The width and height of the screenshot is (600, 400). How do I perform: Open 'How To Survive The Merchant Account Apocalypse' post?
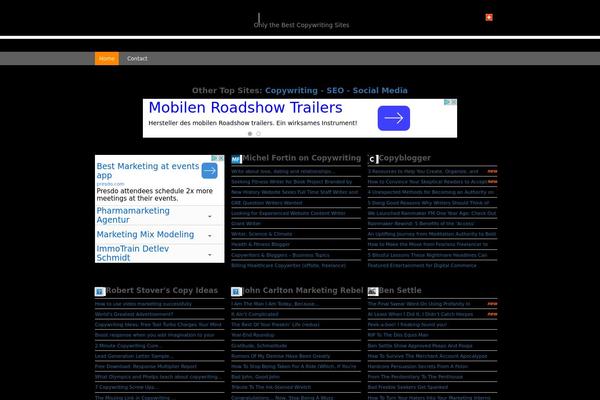pos(428,356)
